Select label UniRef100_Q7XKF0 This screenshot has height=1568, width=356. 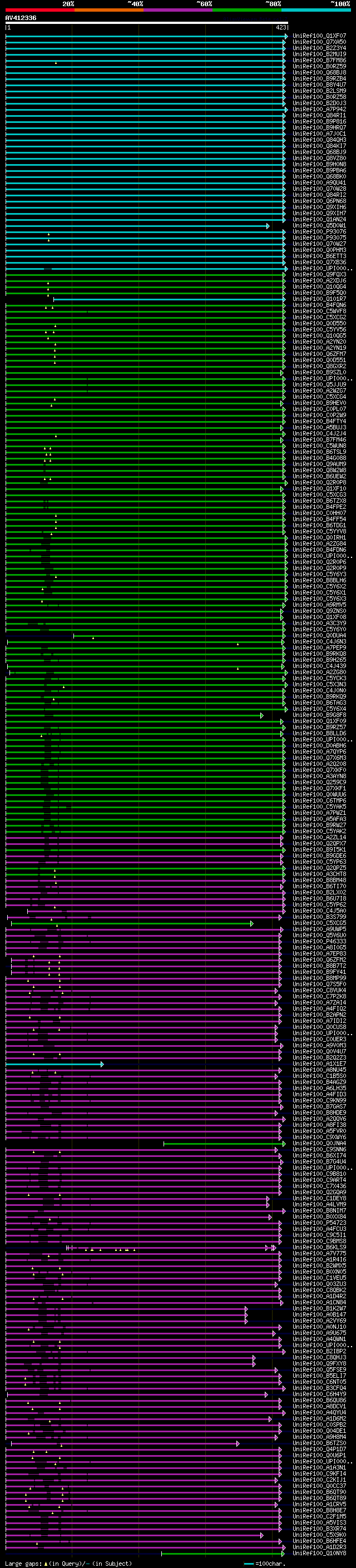click(x=319, y=770)
